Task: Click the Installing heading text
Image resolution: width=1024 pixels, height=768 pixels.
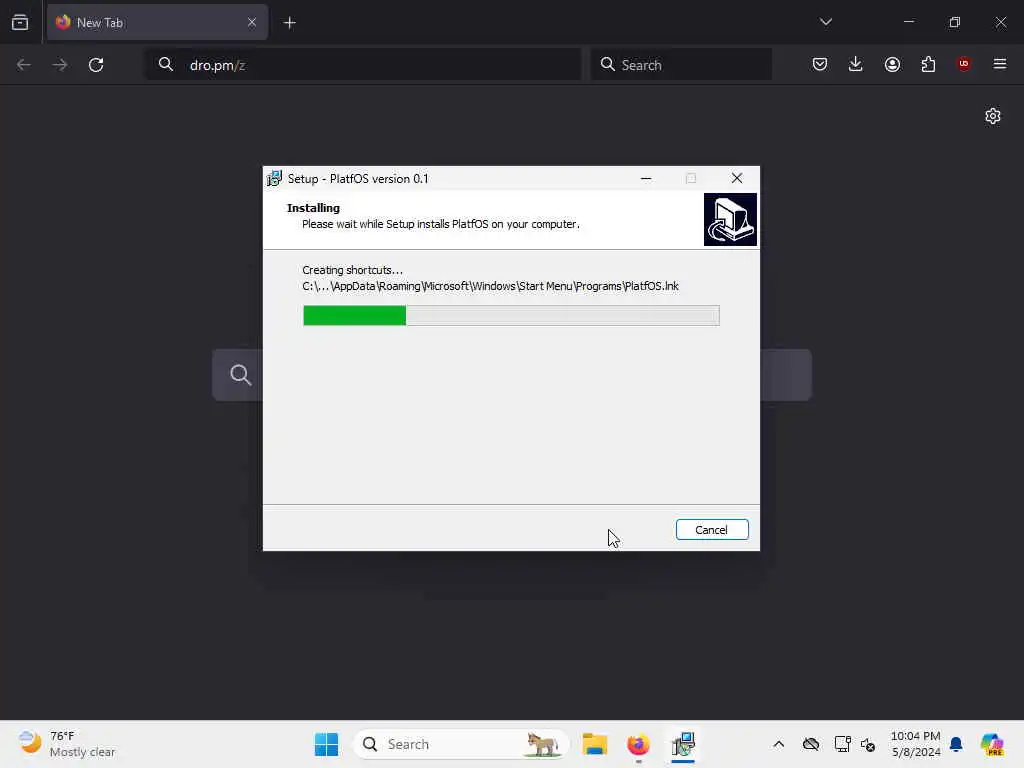Action: pyautogui.click(x=313, y=208)
